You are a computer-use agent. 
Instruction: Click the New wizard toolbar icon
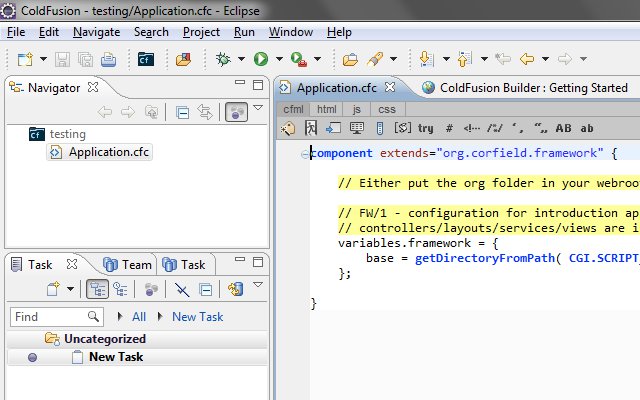[x=25, y=60]
